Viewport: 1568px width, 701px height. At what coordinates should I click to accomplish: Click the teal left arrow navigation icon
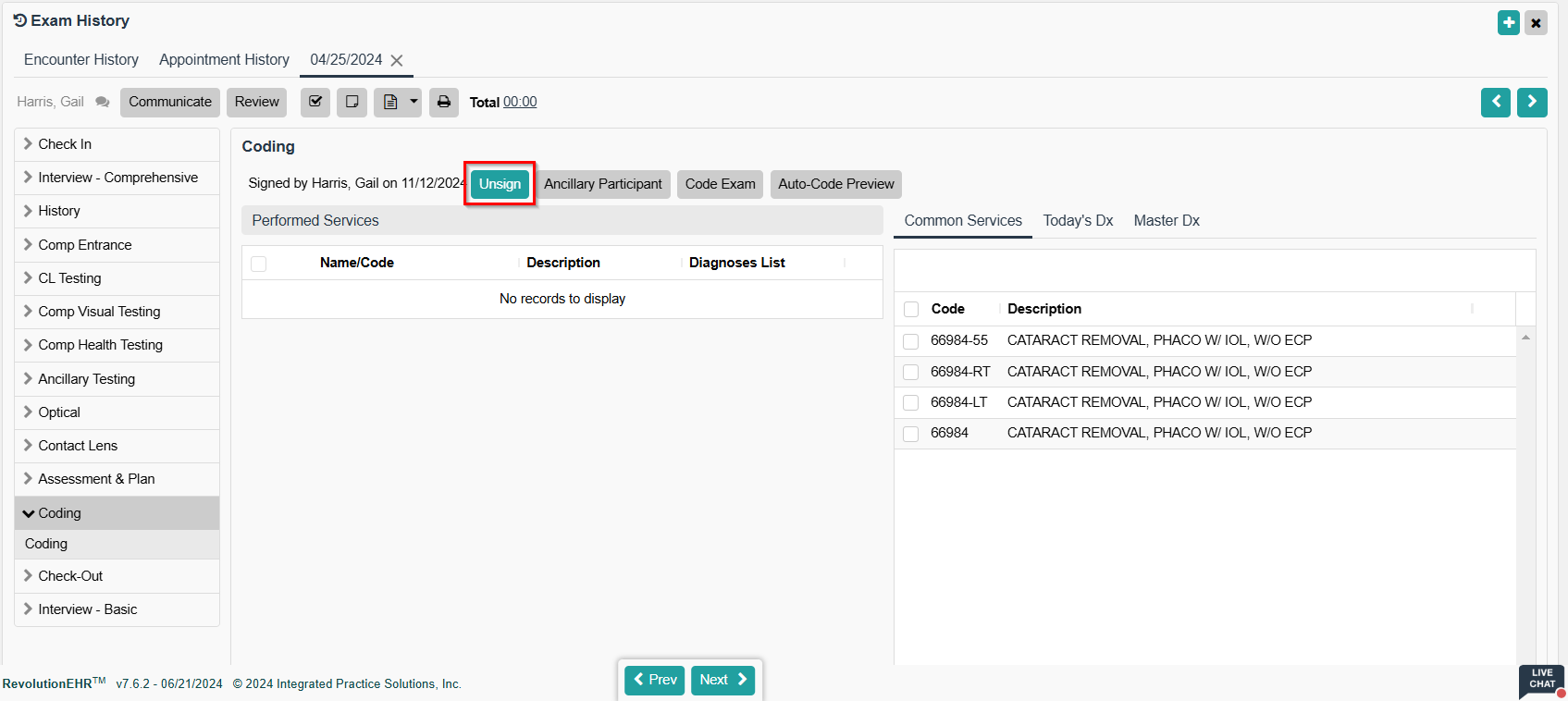pyautogui.click(x=1495, y=102)
